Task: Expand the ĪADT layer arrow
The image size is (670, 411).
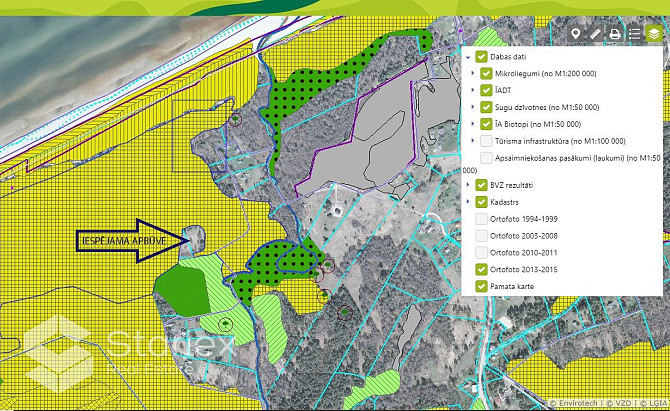Action: click(473, 91)
